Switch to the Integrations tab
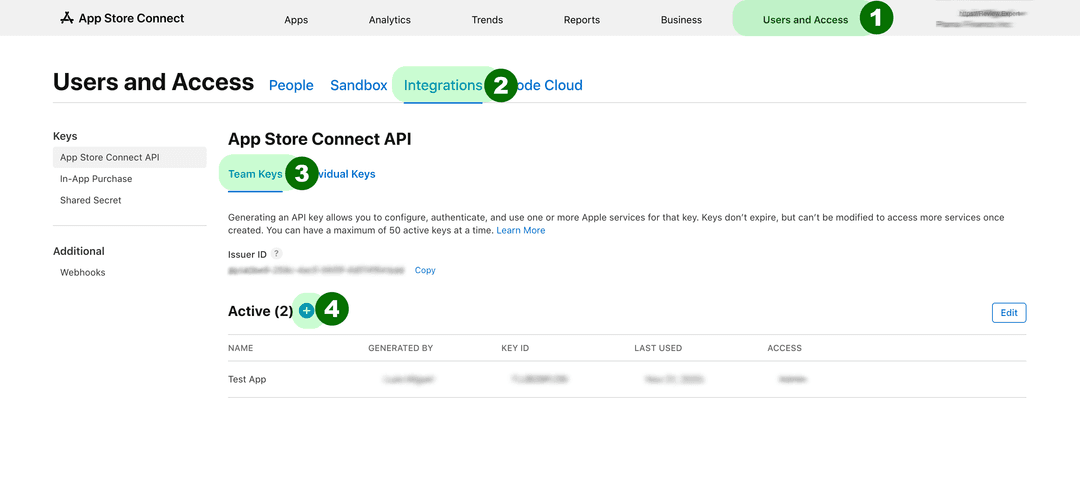Viewport: 1080px width, 504px height. tap(443, 85)
